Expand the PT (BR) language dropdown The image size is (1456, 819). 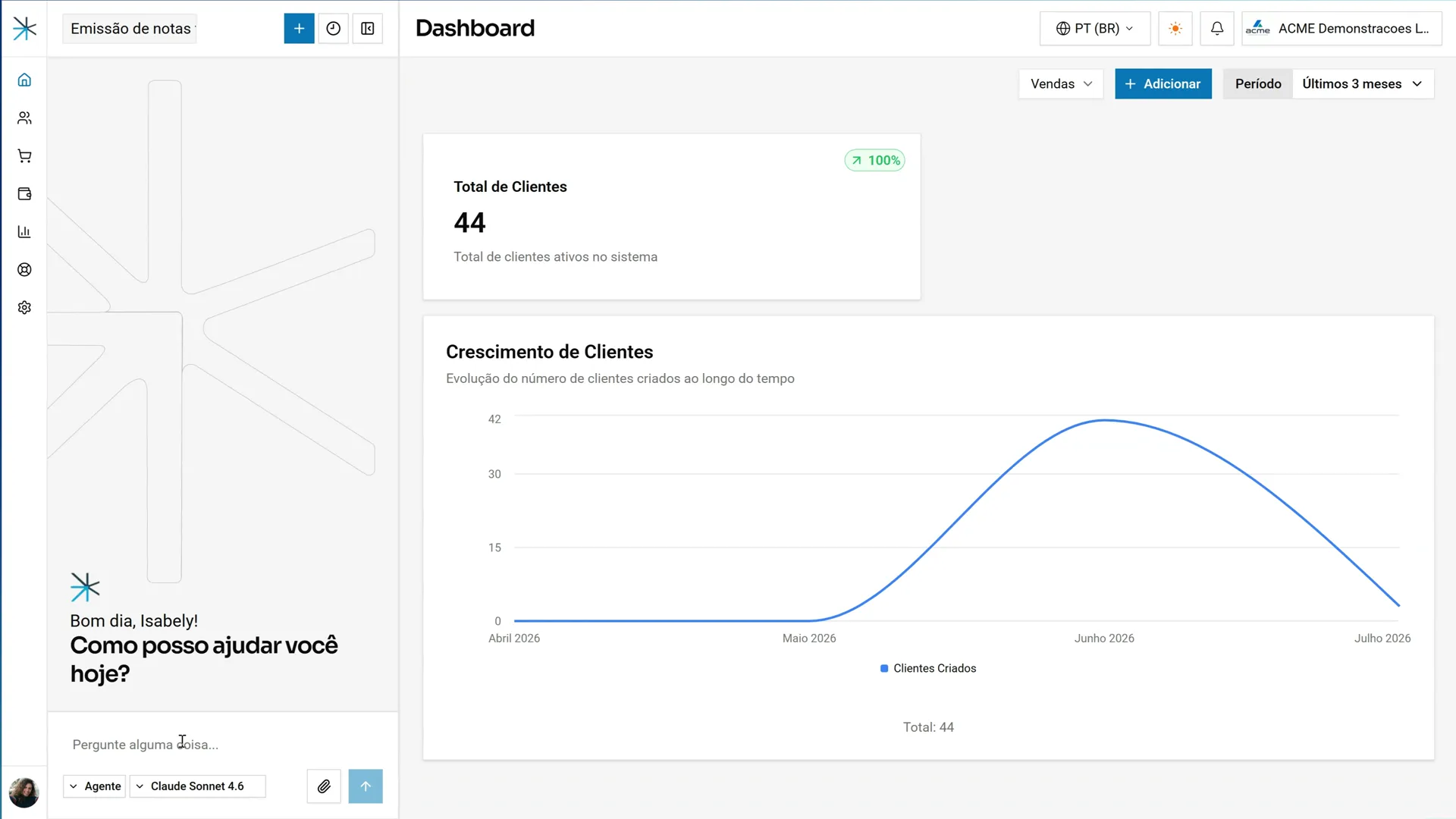[1095, 29]
